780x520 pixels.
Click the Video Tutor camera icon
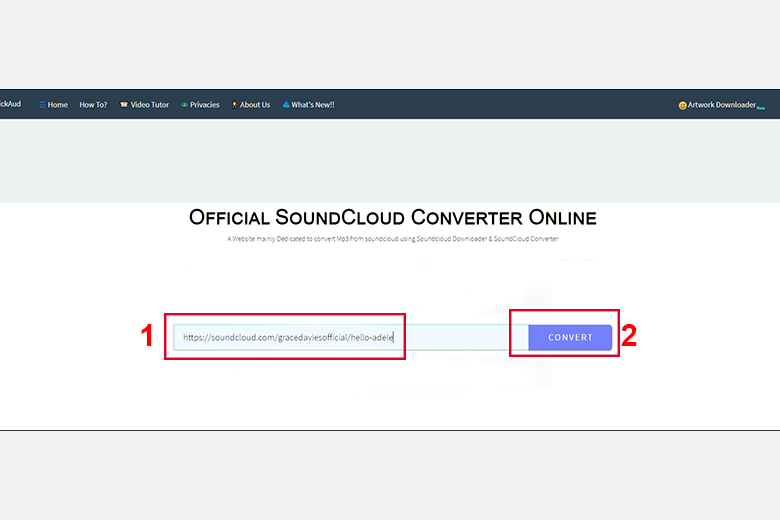pyautogui.click(x=124, y=104)
